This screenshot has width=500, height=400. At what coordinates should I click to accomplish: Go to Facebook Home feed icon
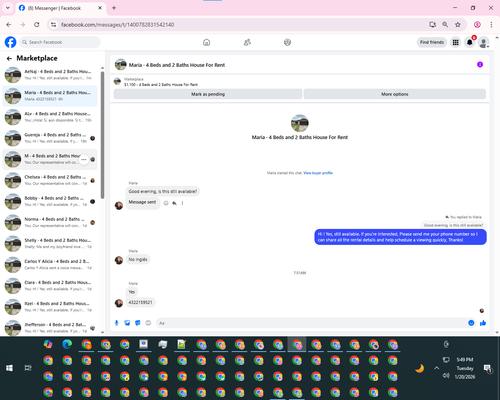(x=207, y=42)
